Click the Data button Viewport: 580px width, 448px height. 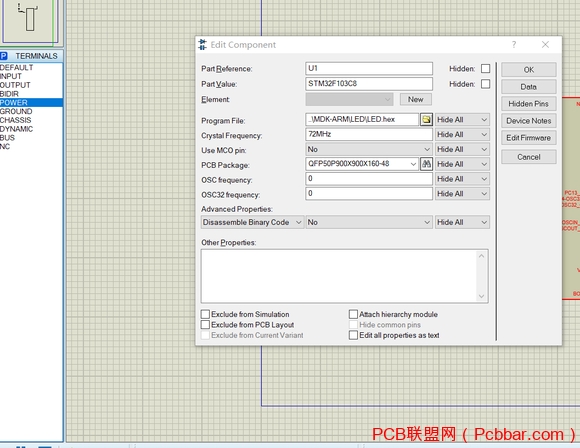529,87
